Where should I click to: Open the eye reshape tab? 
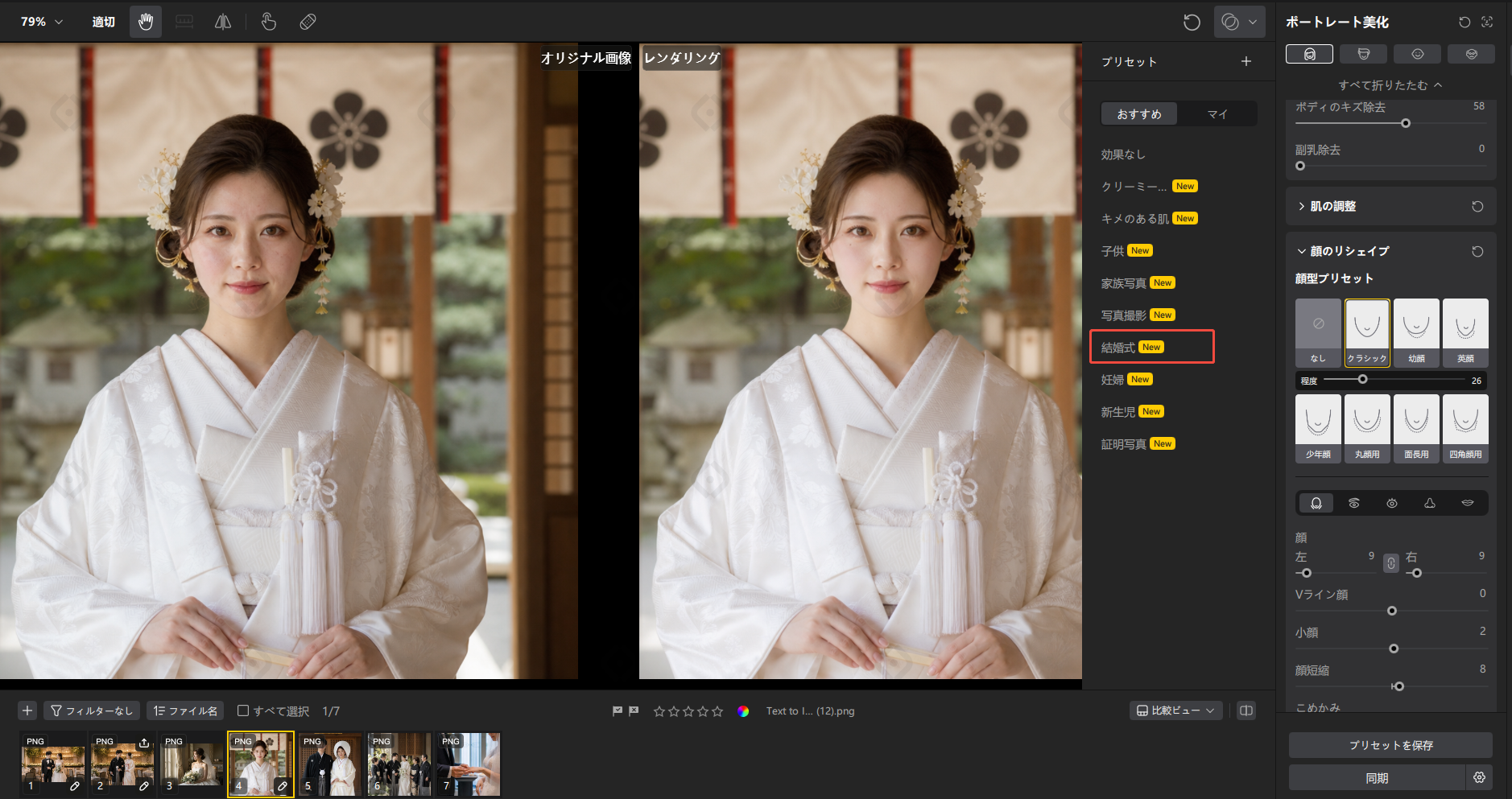click(1392, 503)
